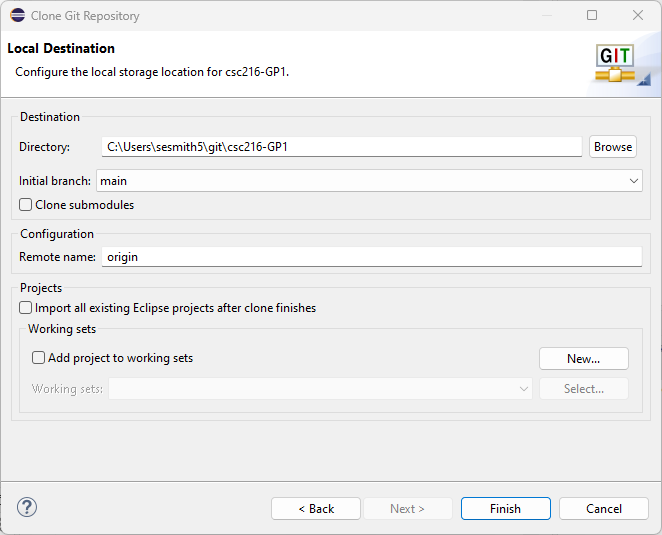The height and width of the screenshot is (535, 662).
Task: Click New... working set button
Action: (x=583, y=358)
